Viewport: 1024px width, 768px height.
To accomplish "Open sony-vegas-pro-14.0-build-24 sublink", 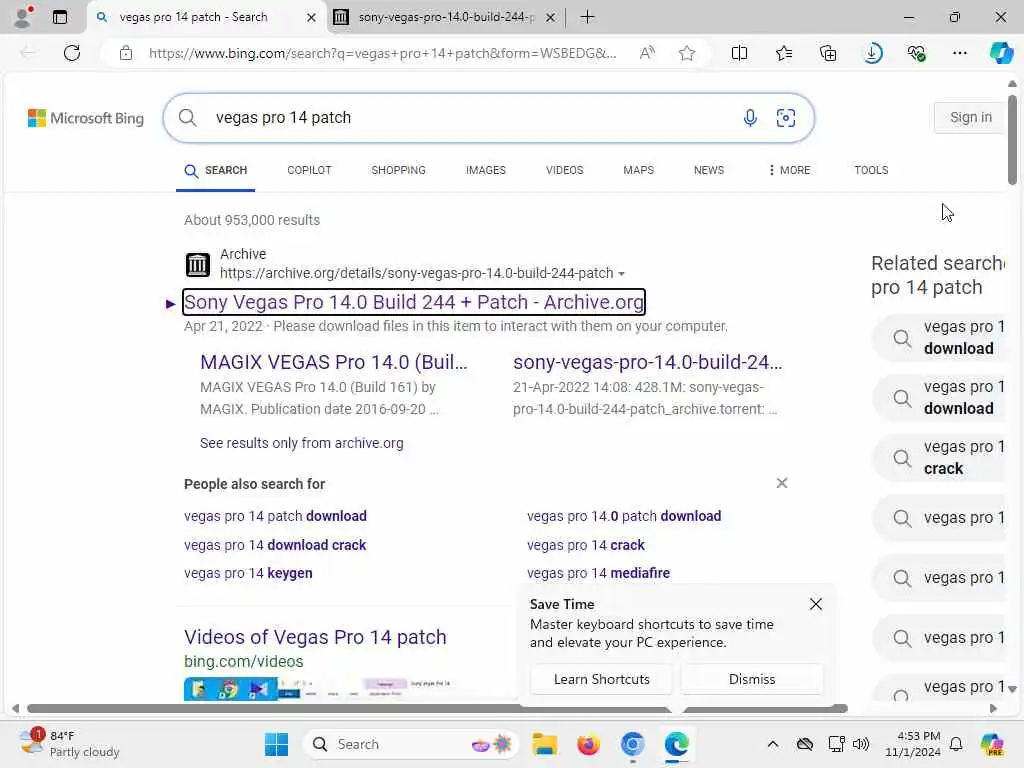I will point(647,362).
